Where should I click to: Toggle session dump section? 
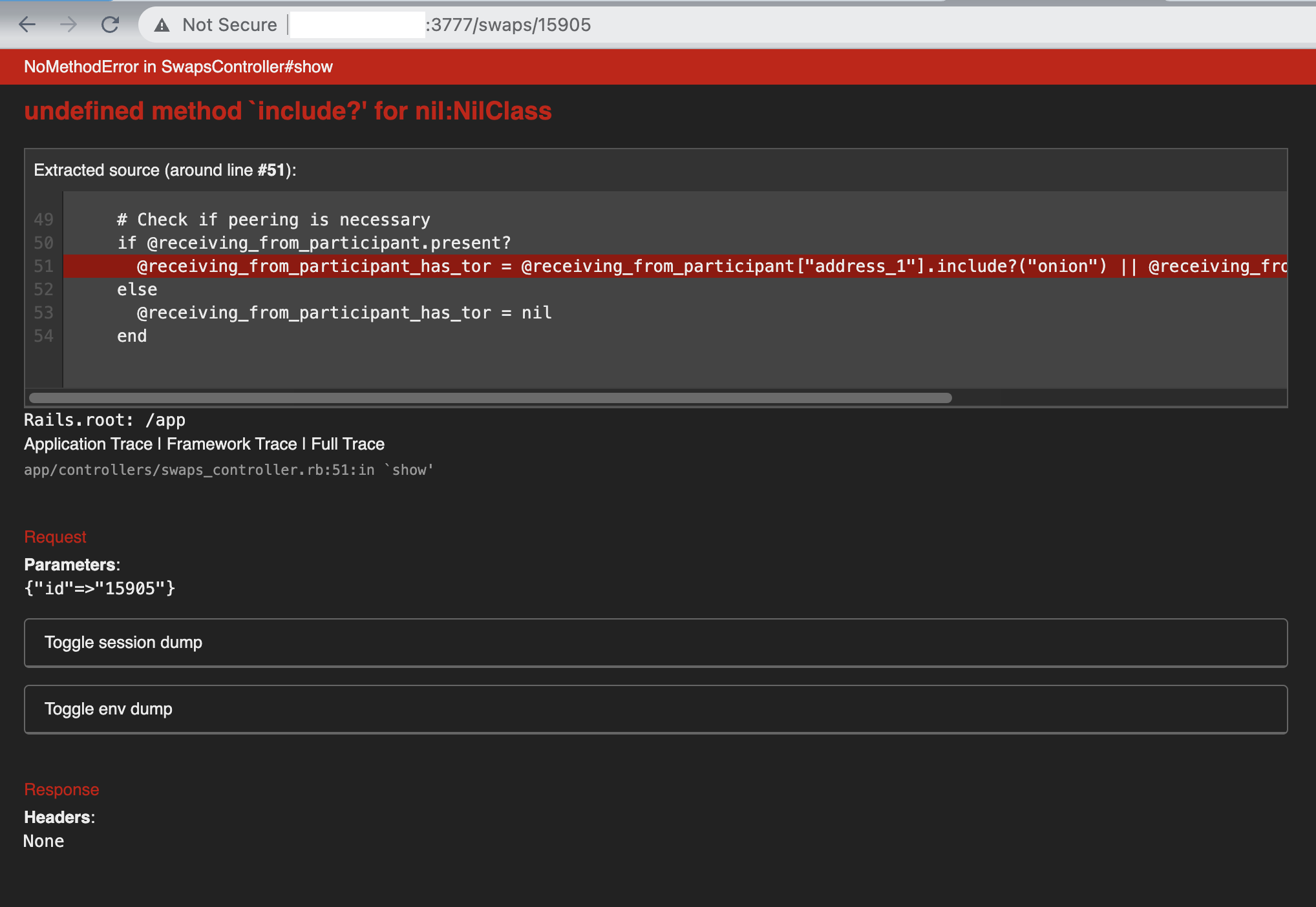coord(123,642)
